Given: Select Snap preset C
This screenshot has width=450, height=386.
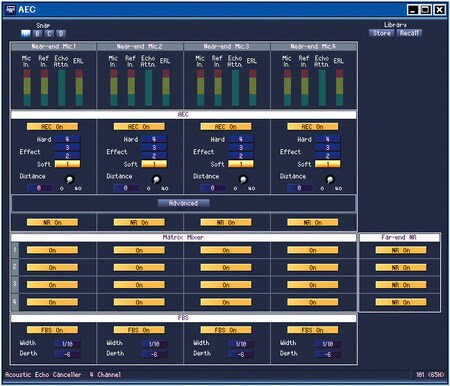Looking at the screenshot, I should 49,33.
